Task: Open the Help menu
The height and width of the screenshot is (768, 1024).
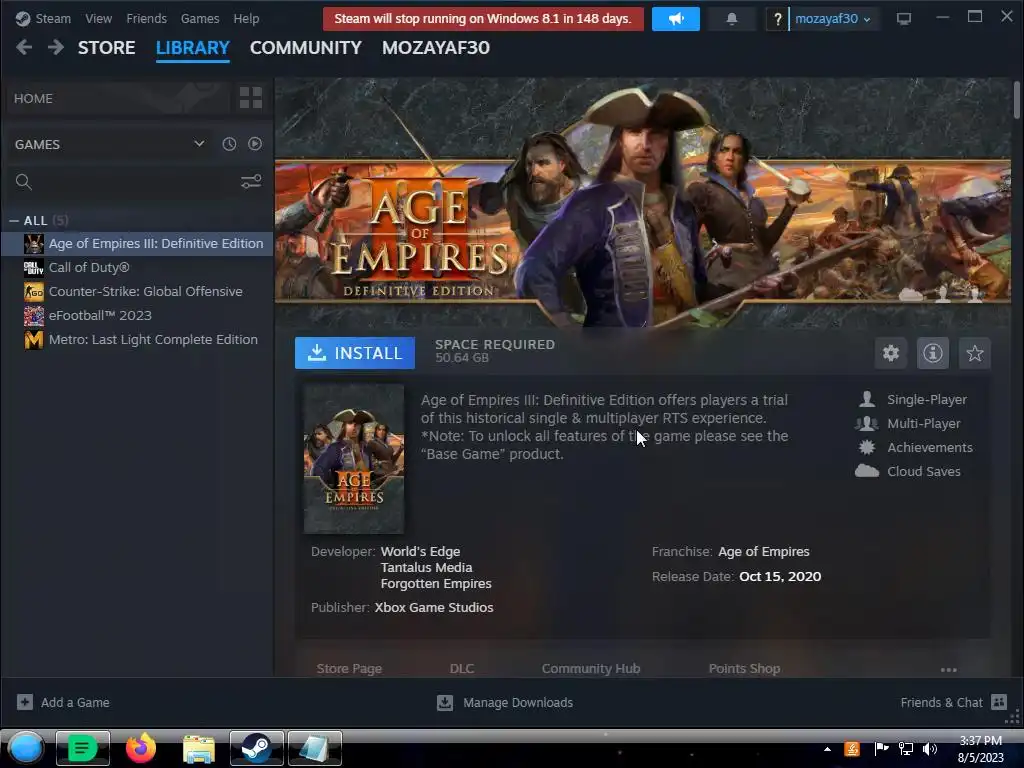Action: pyautogui.click(x=246, y=18)
